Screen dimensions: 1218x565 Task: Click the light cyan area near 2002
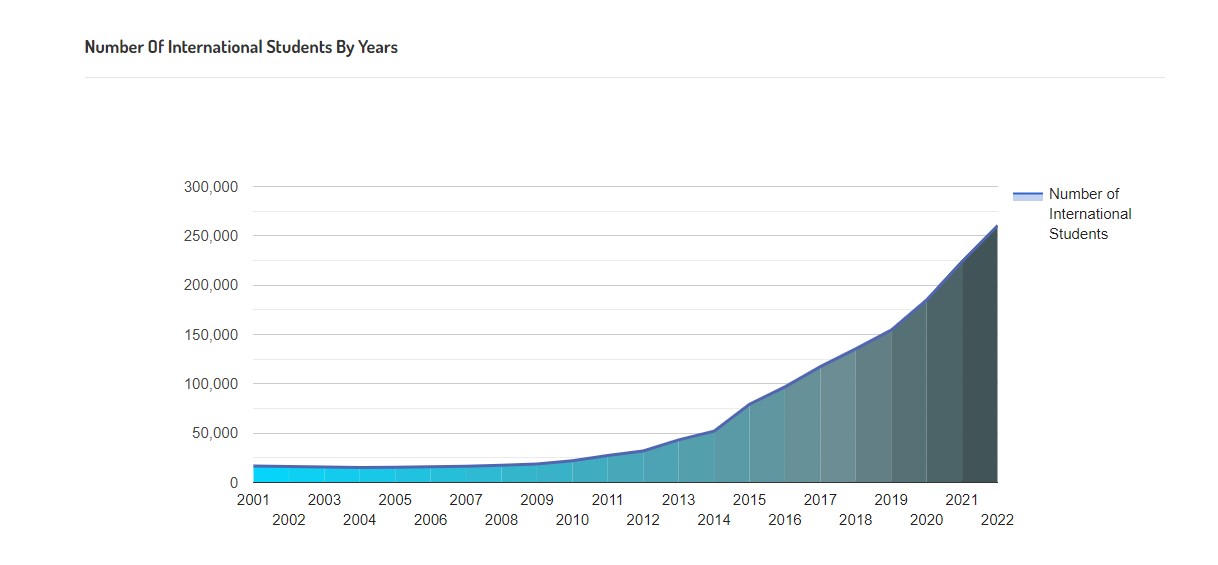(288, 475)
